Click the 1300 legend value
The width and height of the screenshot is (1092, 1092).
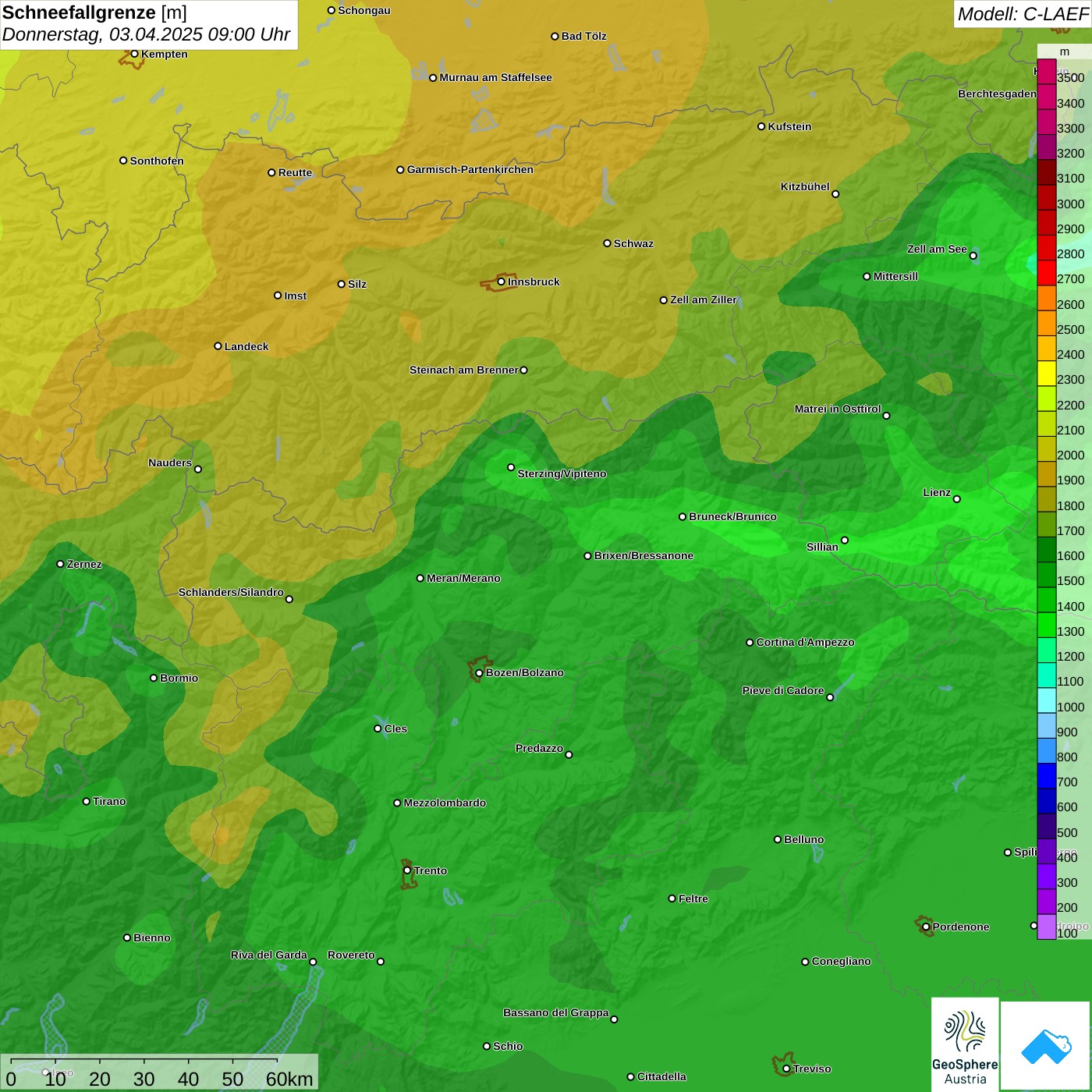pos(1071,632)
